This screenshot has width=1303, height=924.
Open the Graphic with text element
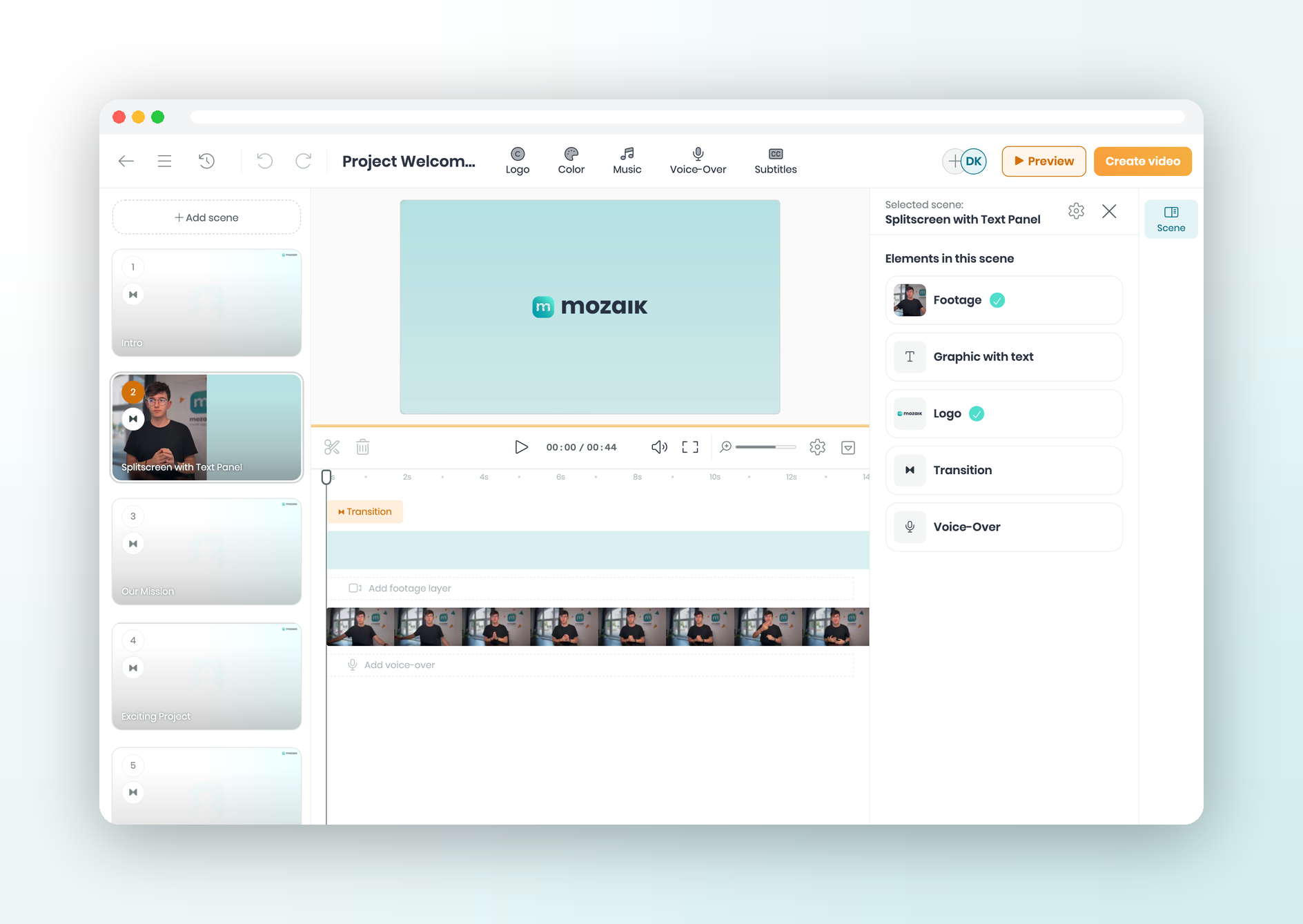[1004, 357]
